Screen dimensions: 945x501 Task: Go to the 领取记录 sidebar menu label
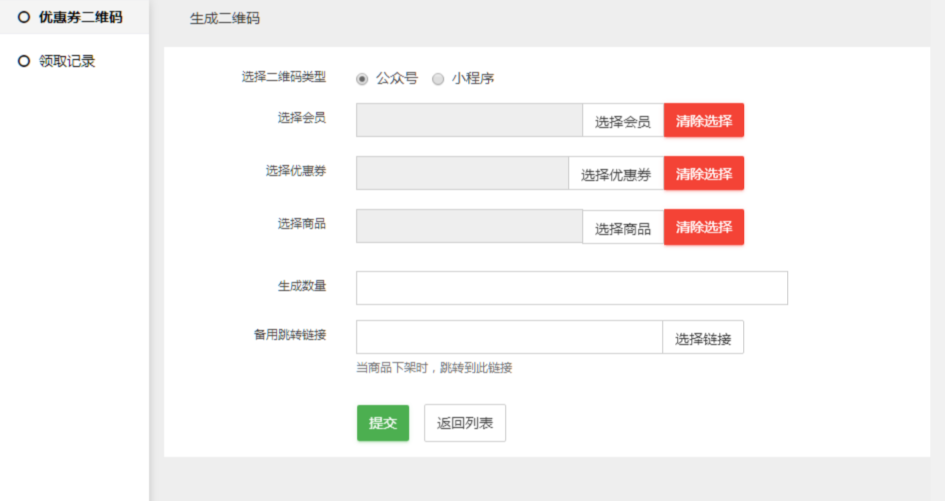[67, 61]
